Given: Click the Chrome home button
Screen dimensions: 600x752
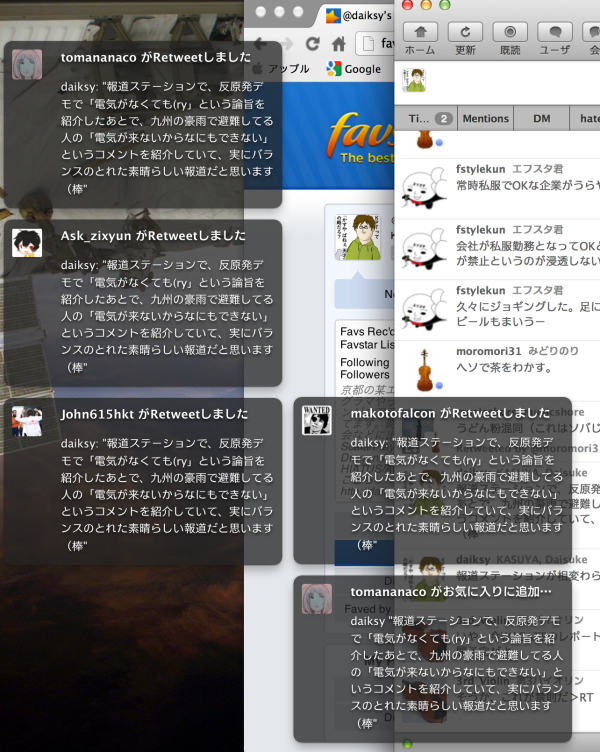Looking at the screenshot, I should tap(339, 44).
